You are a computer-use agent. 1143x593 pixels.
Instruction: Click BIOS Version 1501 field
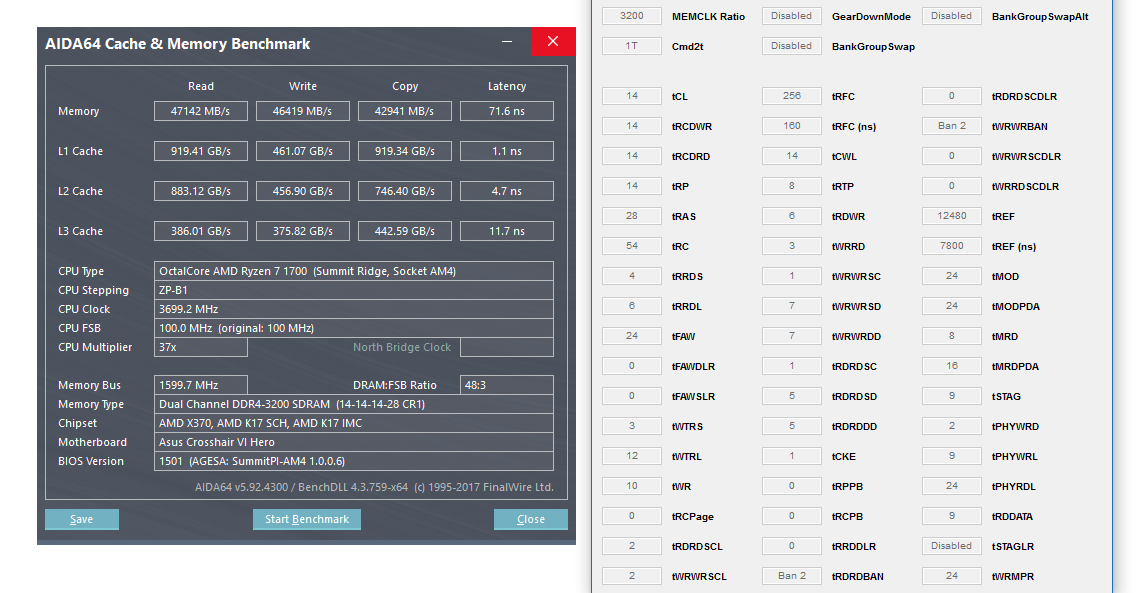pyautogui.click(x=354, y=461)
